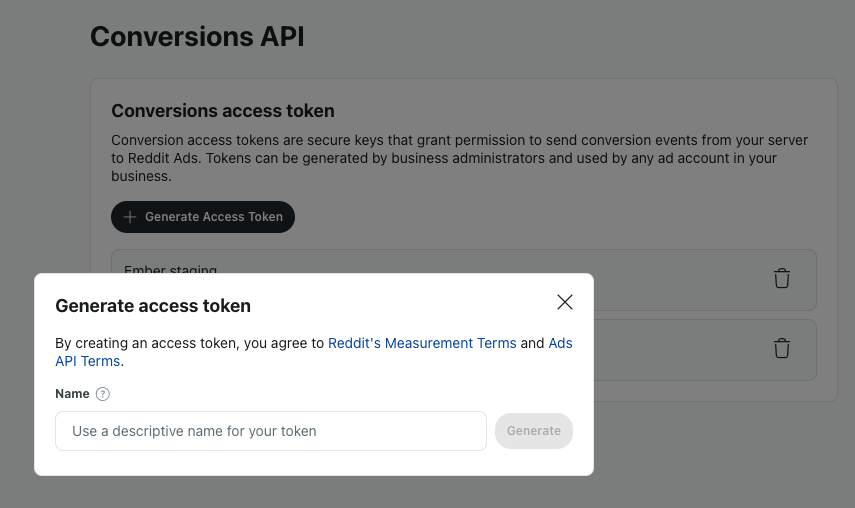Click the Ember staging token name text

[x=170, y=269]
